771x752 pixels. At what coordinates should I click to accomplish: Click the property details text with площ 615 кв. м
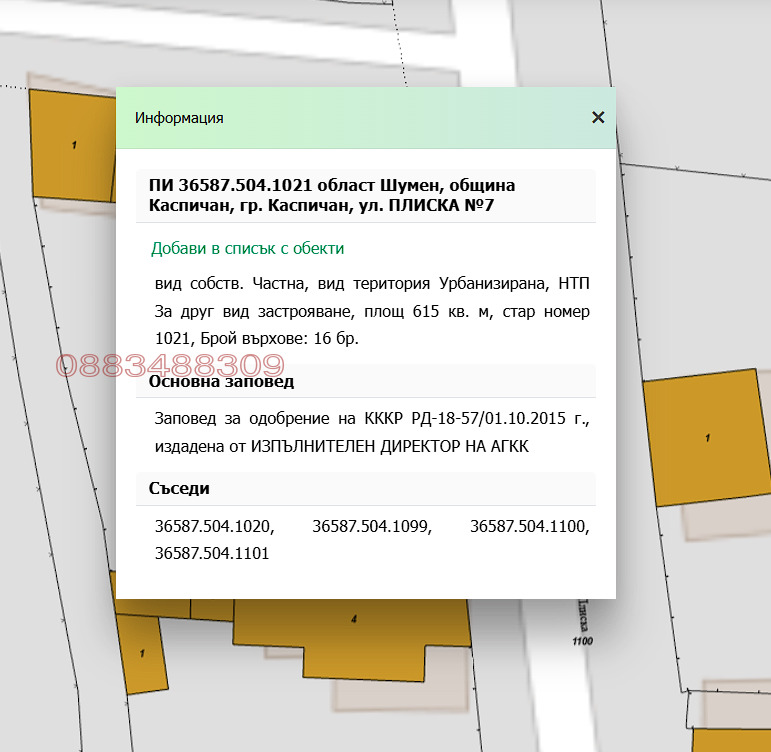pyautogui.click(x=372, y=311)
